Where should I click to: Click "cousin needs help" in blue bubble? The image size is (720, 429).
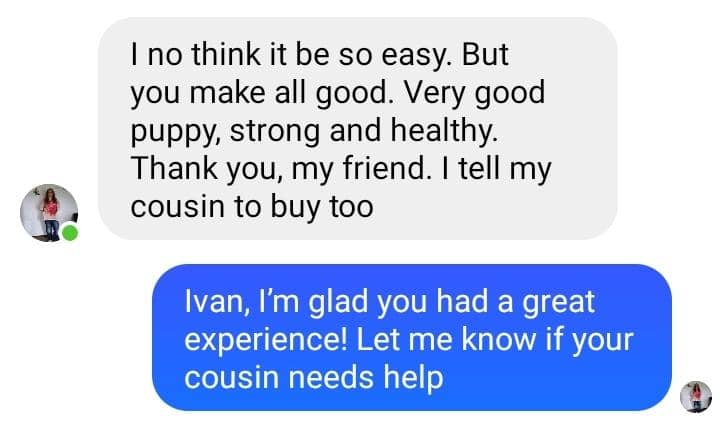pyautogui.click(x=314, y=378)
